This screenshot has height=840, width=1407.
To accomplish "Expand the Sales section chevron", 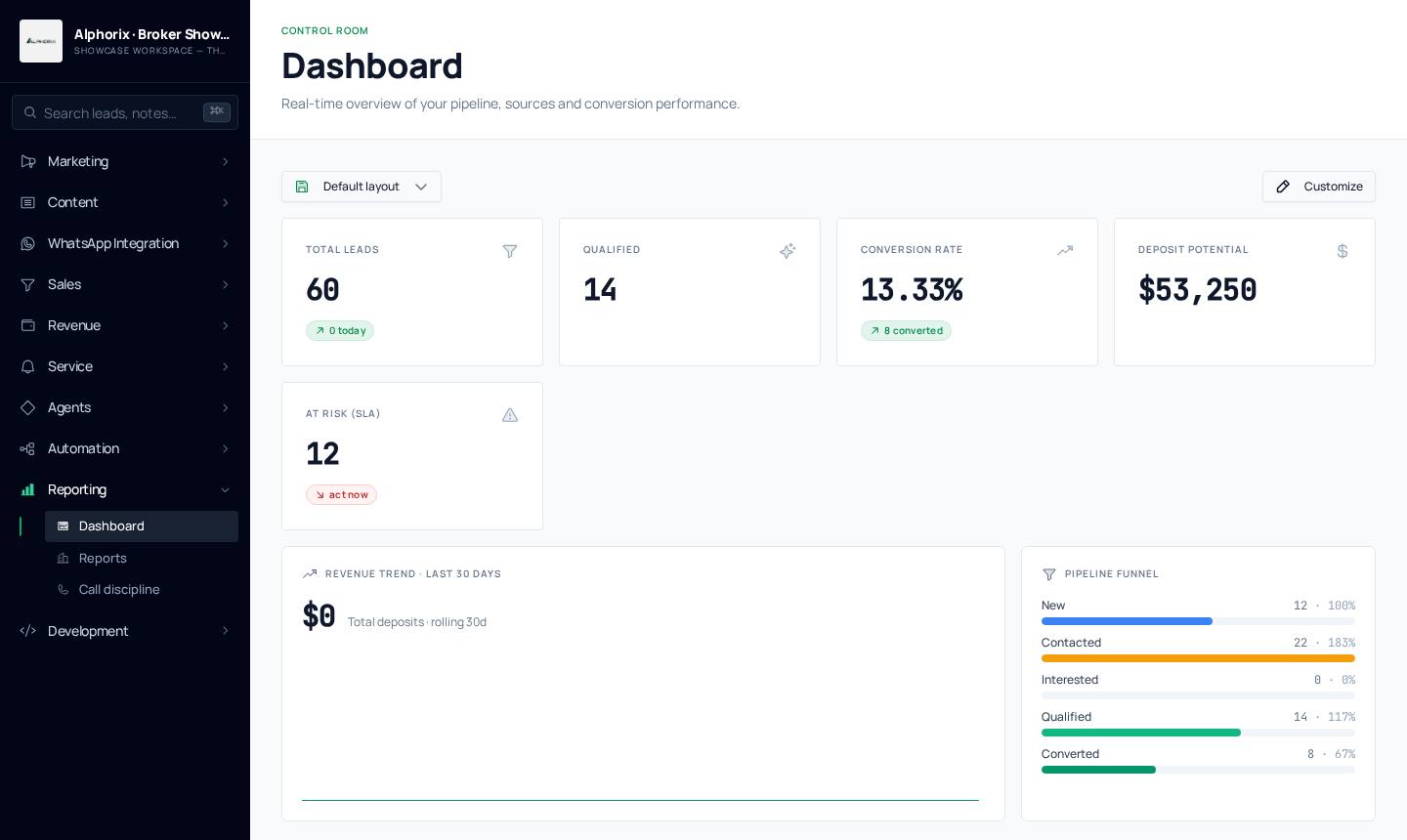I will (225, 284).
